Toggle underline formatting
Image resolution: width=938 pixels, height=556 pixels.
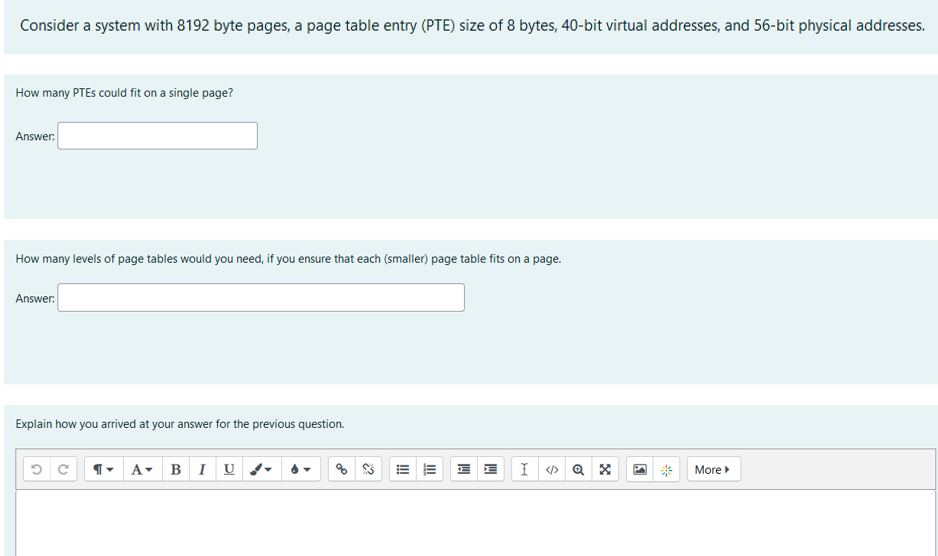pyautogui.click(x=229, y=469)
